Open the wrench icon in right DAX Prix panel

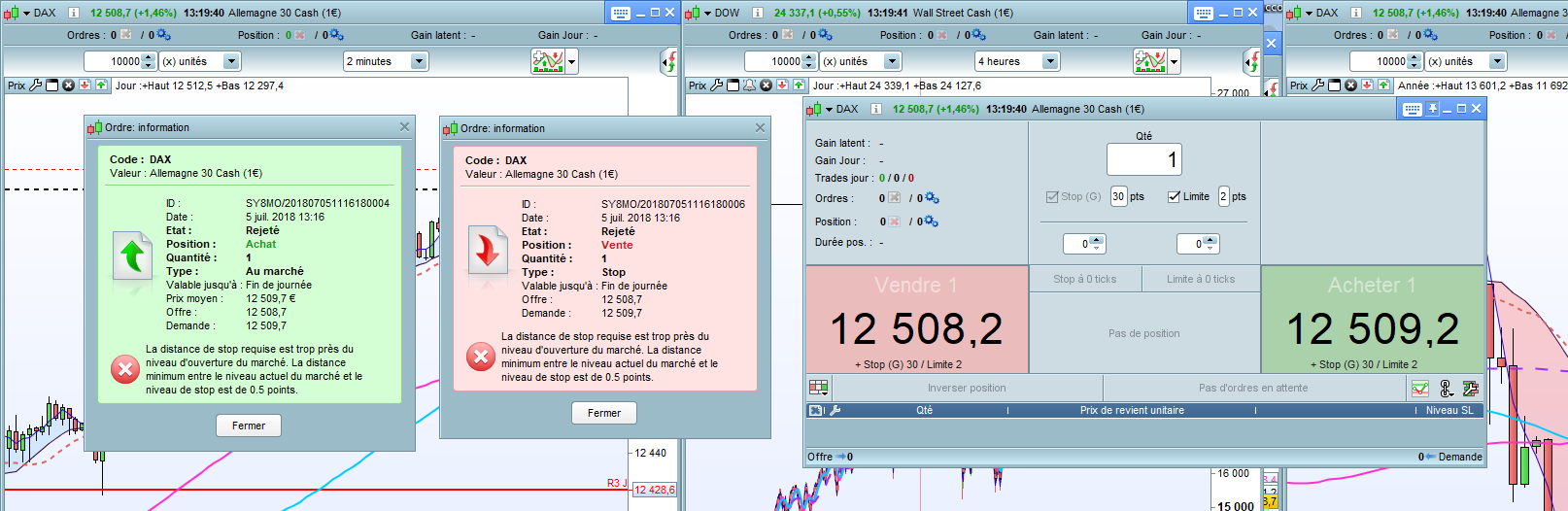pos(1318,85)
